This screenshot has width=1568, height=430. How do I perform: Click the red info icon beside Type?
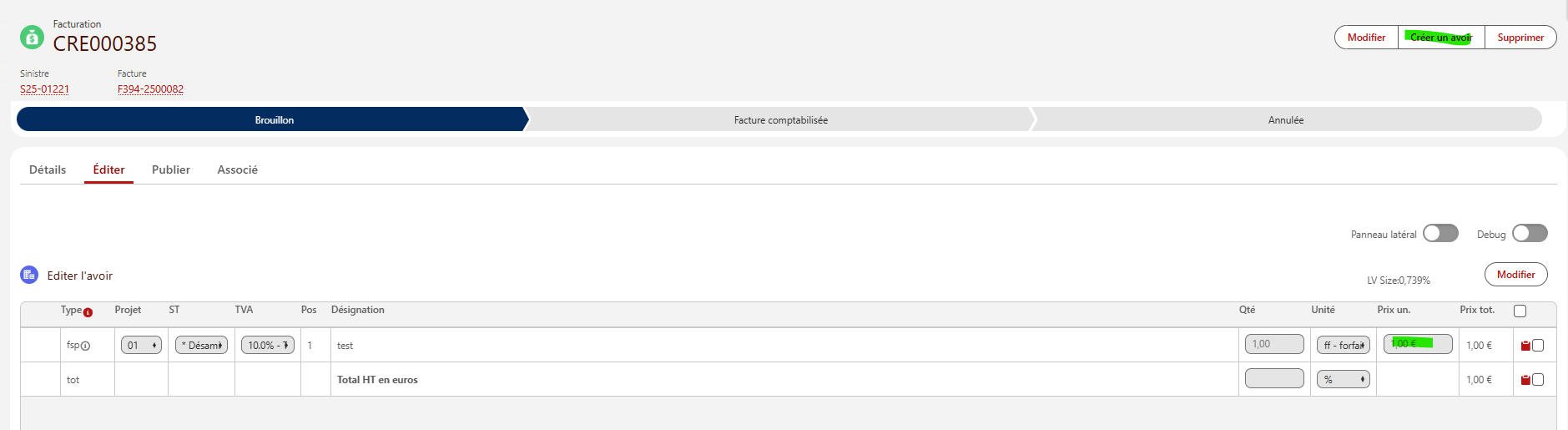[88, 312]
